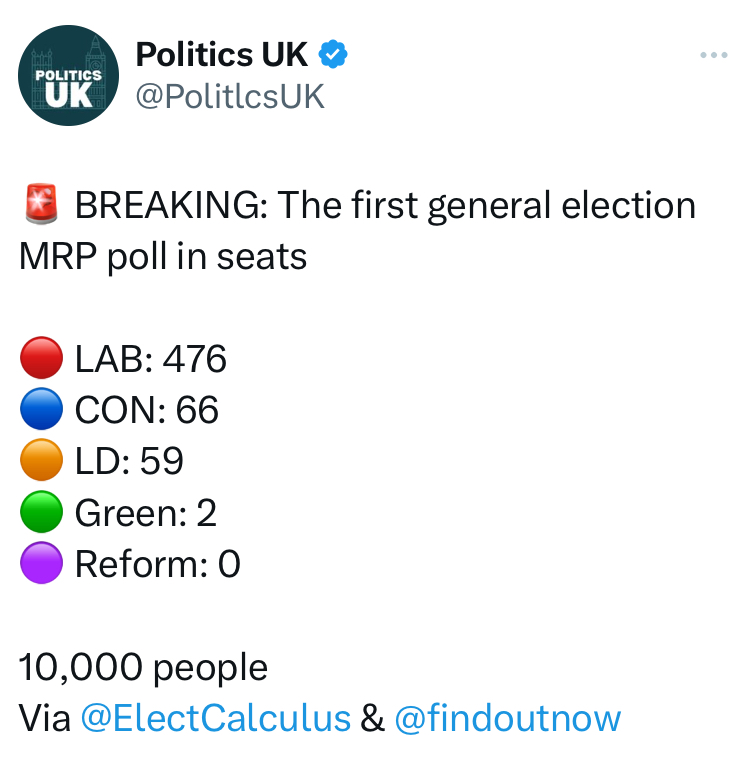Click the purple circle beside Reform

pyautogui.click(x=41, y=562)
